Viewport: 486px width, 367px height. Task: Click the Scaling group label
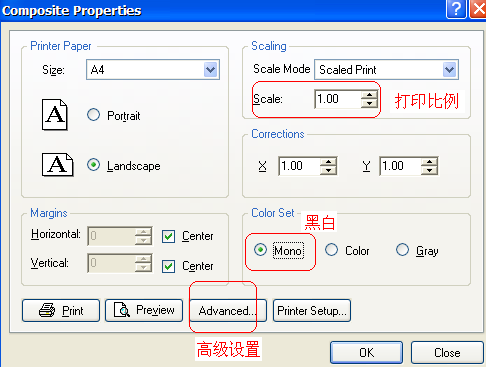(x=269, y=46)
